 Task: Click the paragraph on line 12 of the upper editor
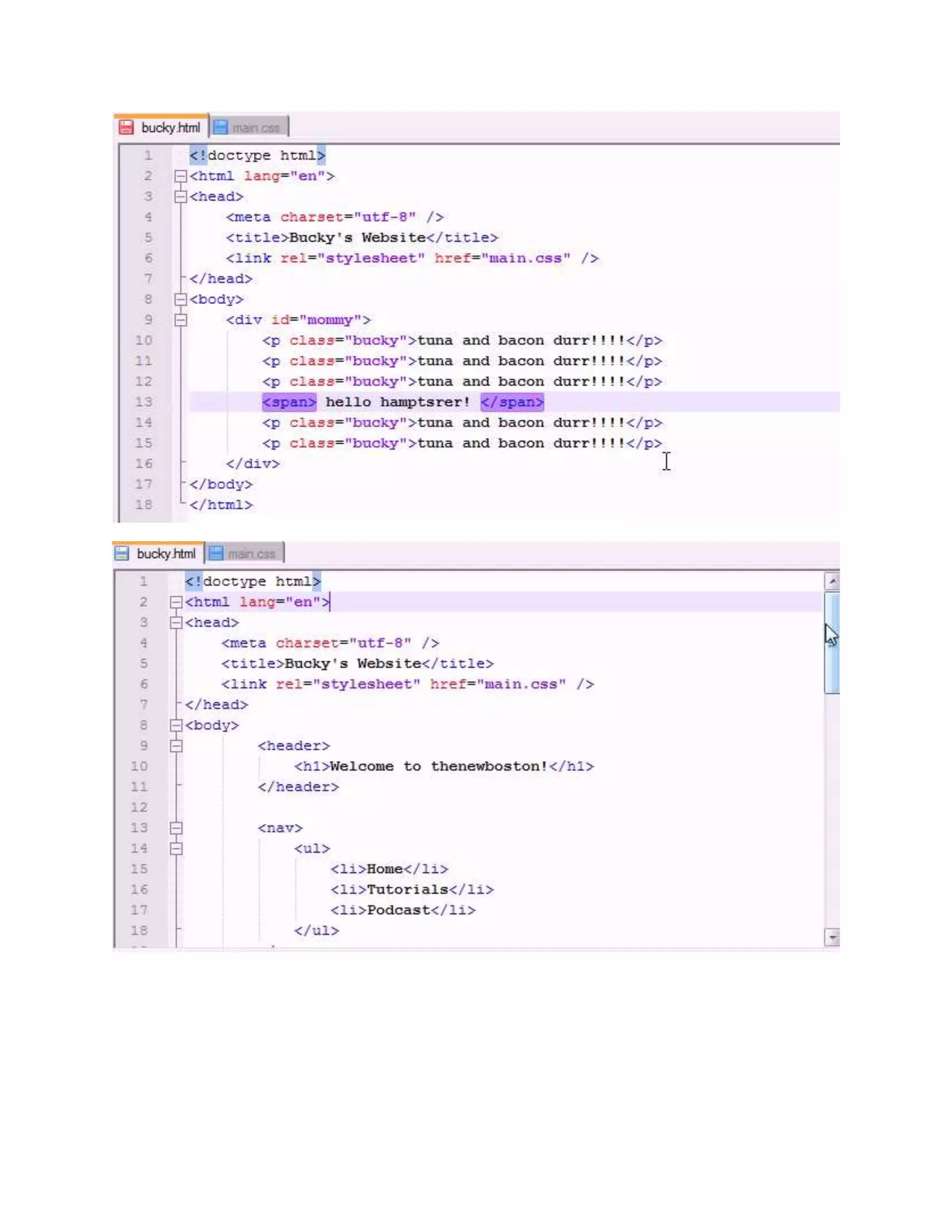pyautogui.click(x=462, y=382)
